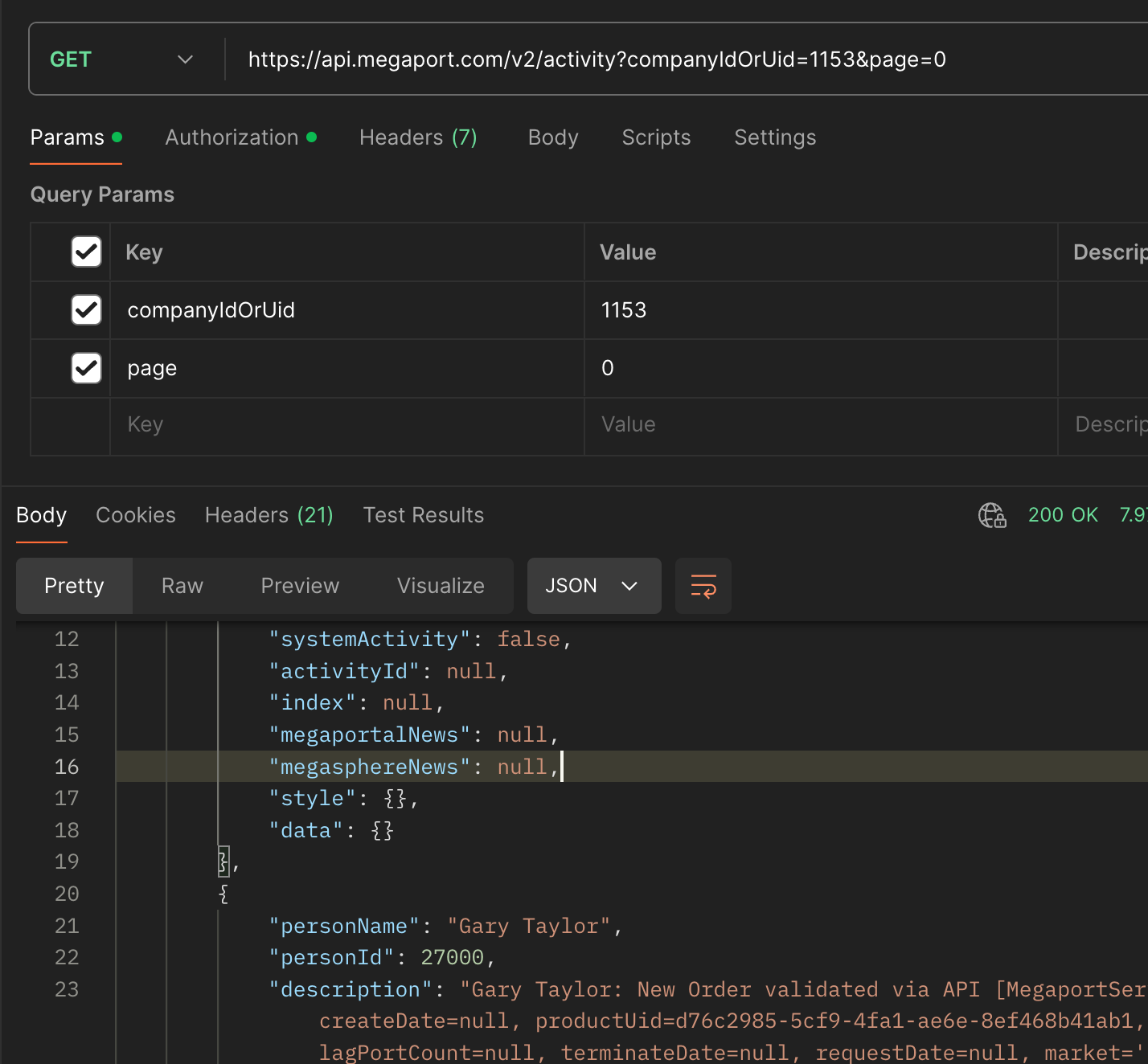Click the page key cell
1148x1064 pixels.
pyautogui.click(x=346, y=368)
